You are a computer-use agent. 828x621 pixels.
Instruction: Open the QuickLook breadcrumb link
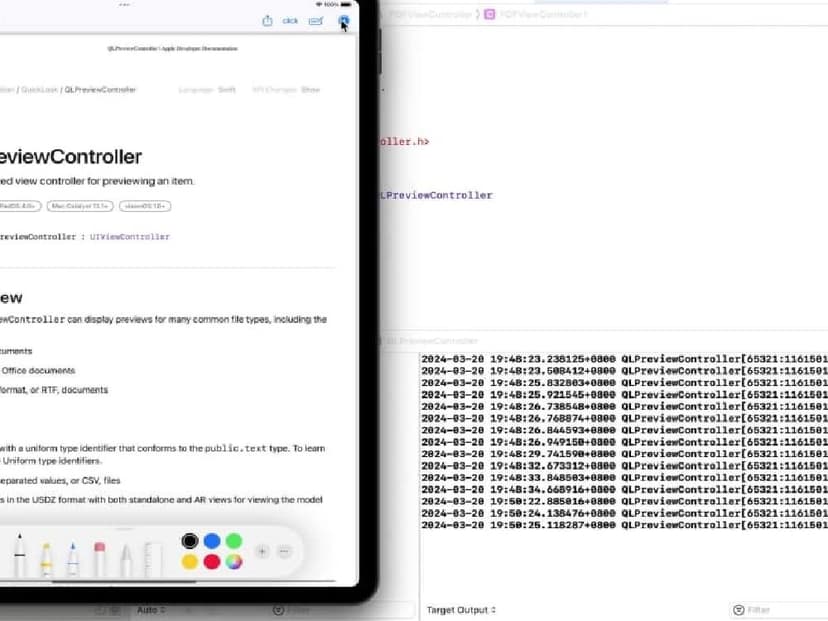[39, 90]
